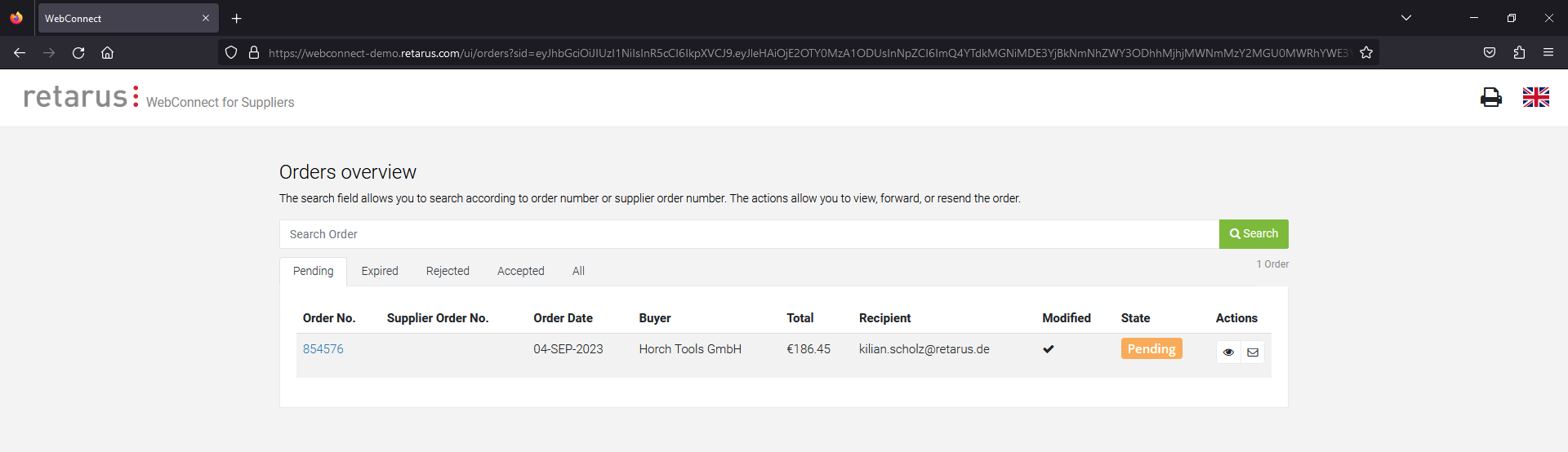Image resolution: width=1568 pixels, height=452 pixels.
Task: Go to the Firefox home page
Action: point(107,52)
